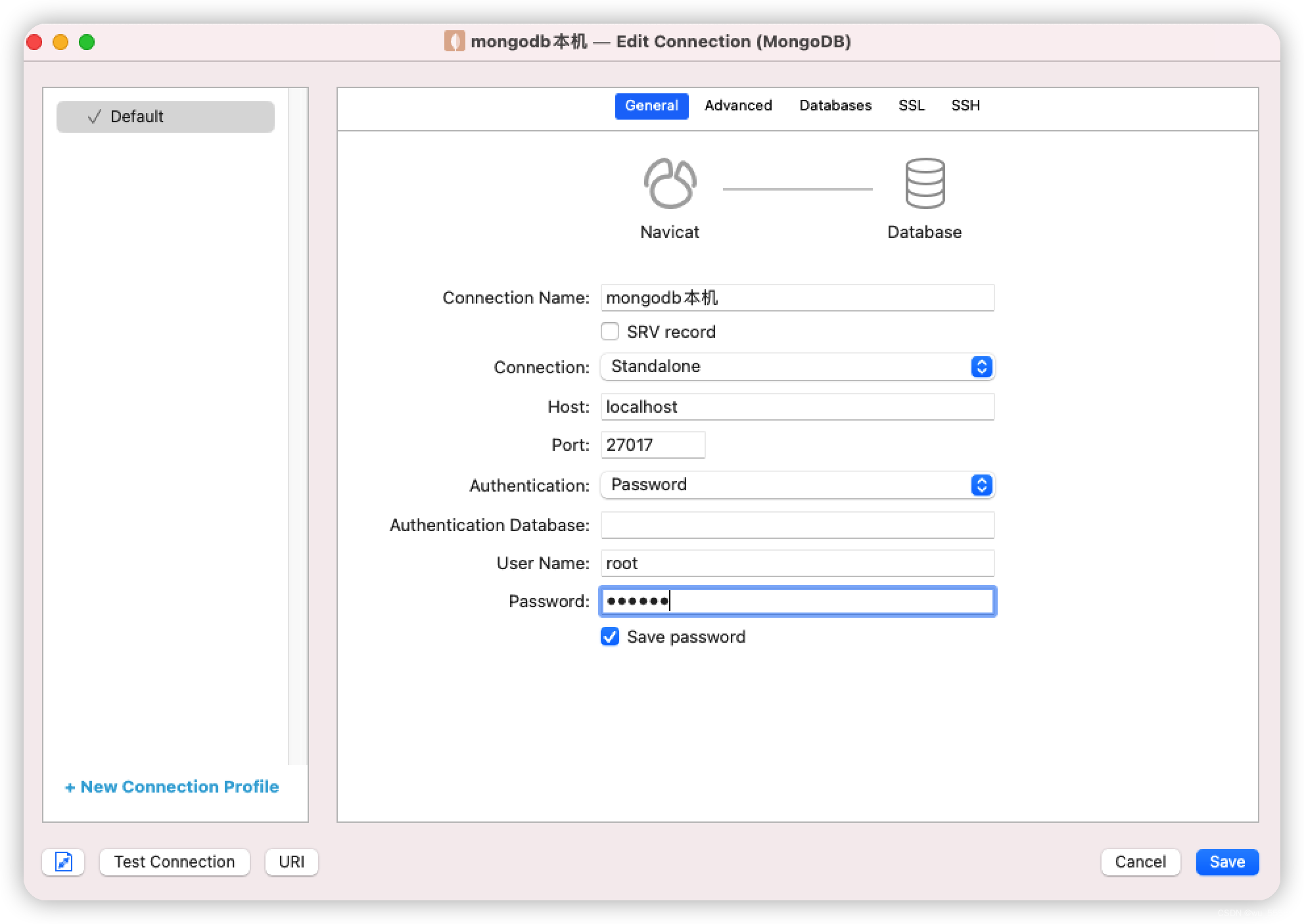1304x924 pixels.
Task: Uncheck the Save password checkbox
Action: (x=610, y=637)
